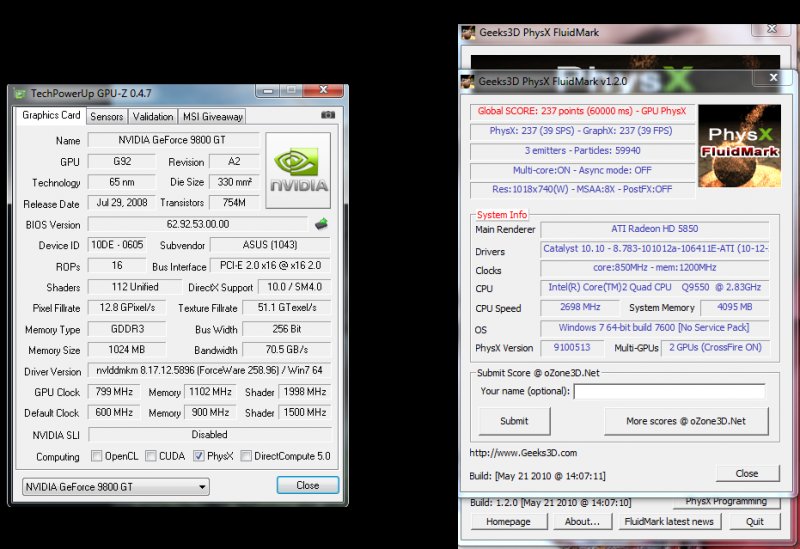
Task: Click the Device ID 10DE - 0605 value
Action: [117, 244]
